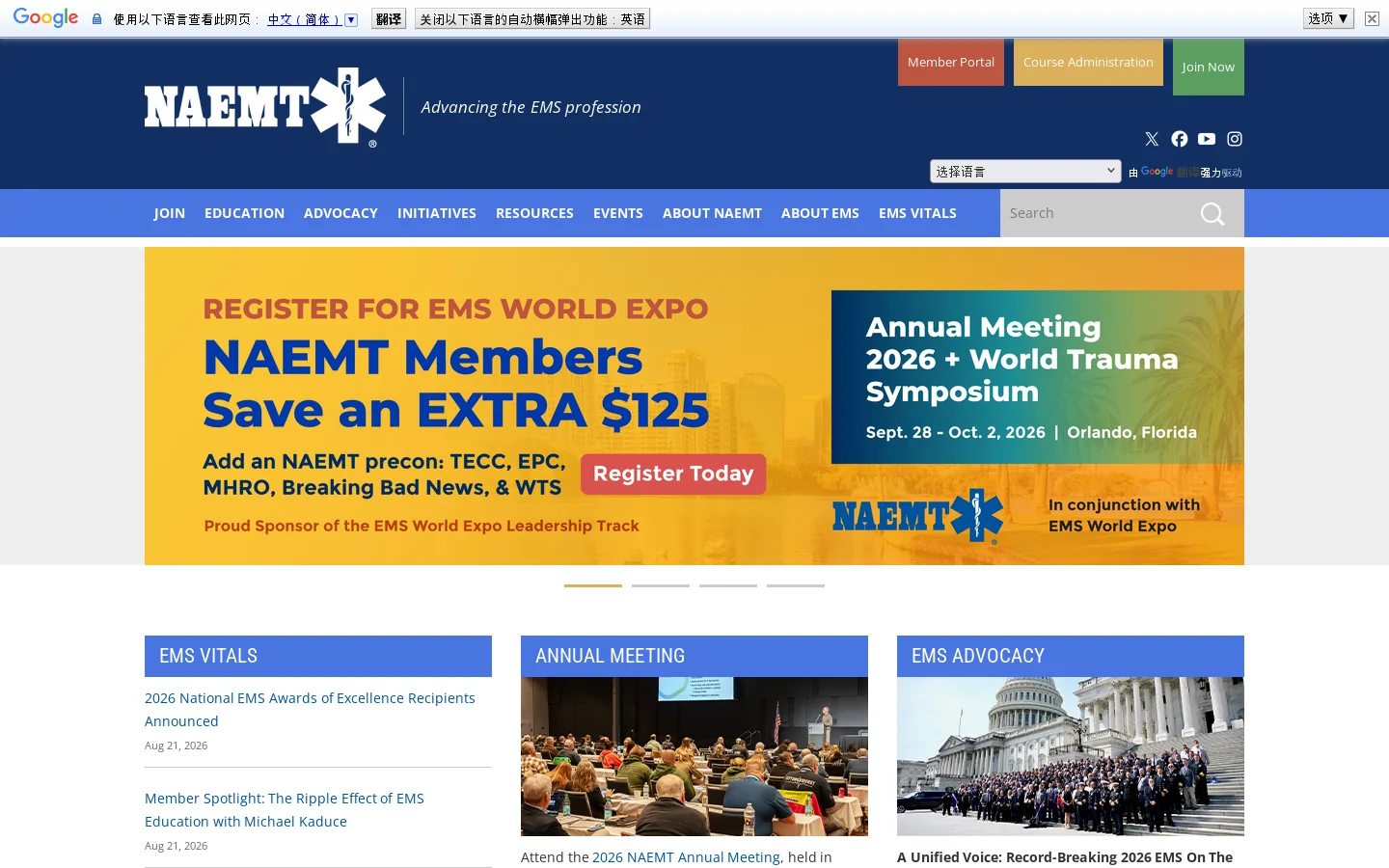This screenshot has width=1389, height=868.
Task: Open the 中文（简体） language selector
Action: [313, 19]
